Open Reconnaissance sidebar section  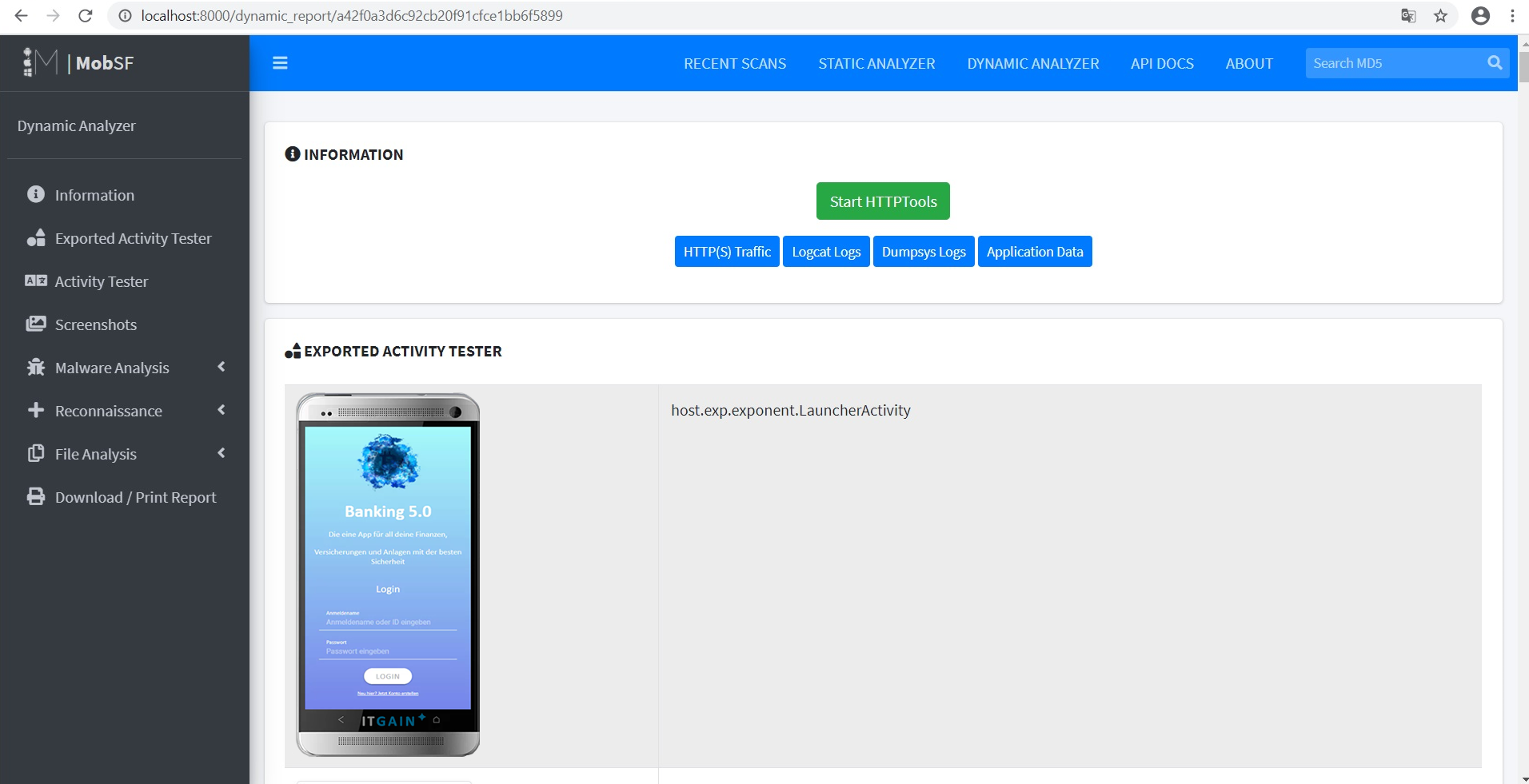109,411
